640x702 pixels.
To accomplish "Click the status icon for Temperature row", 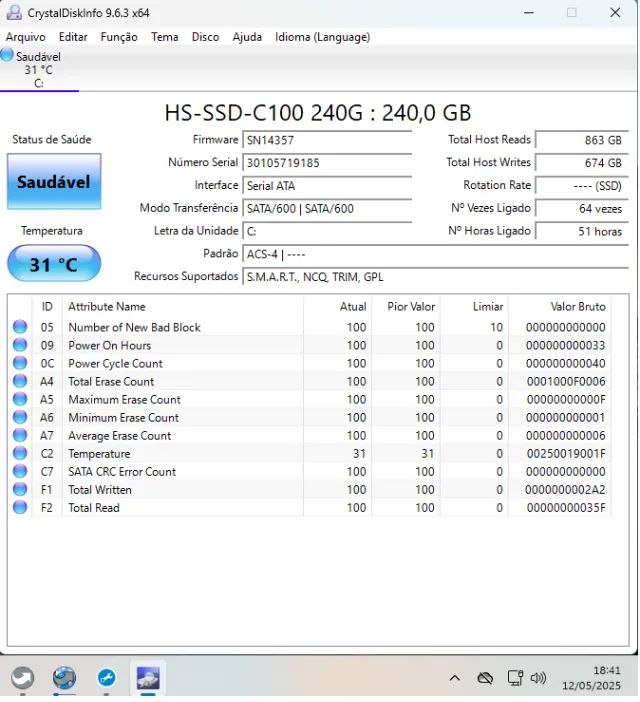I will (20, 453).
